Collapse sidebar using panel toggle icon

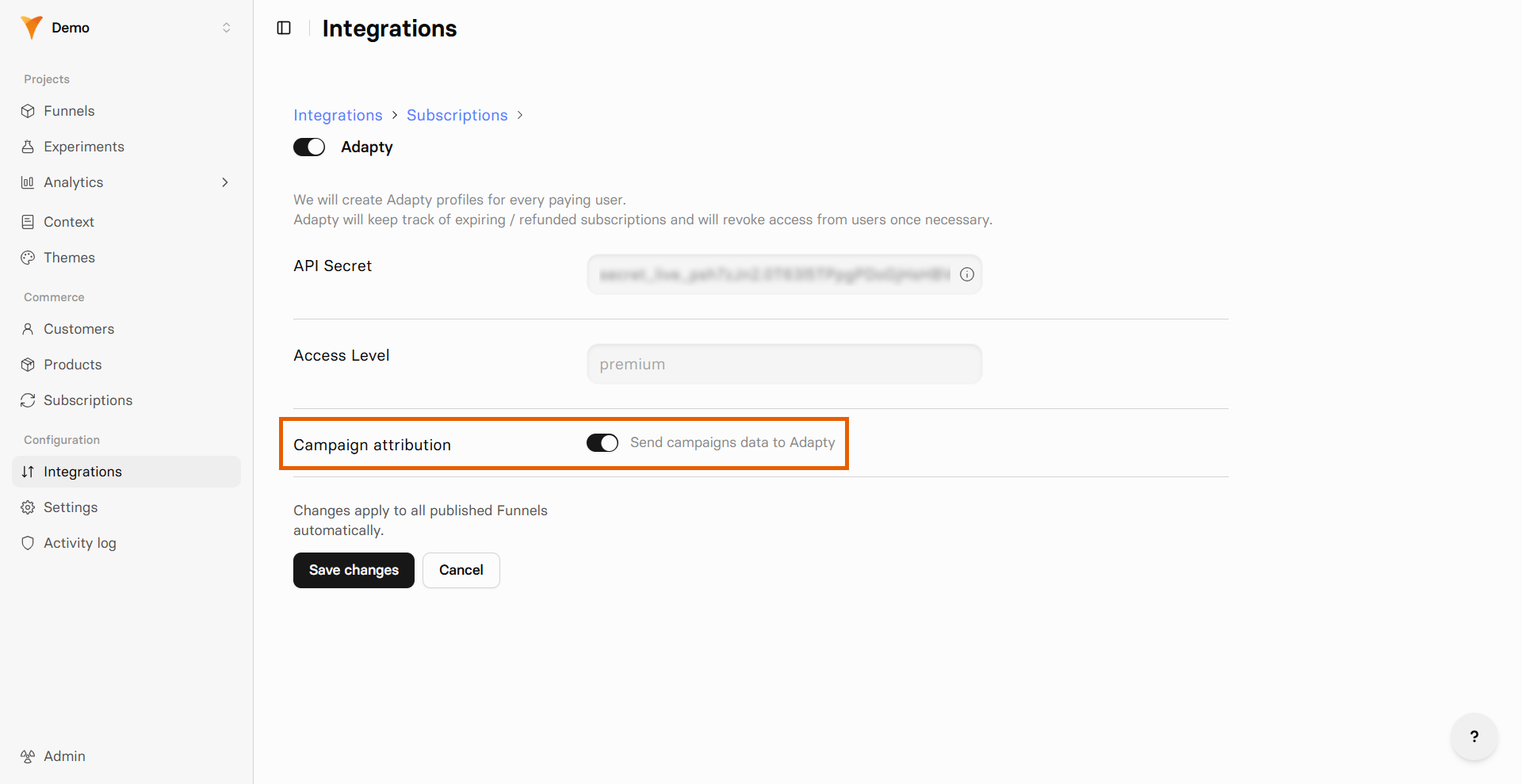(x=284, y=28)
